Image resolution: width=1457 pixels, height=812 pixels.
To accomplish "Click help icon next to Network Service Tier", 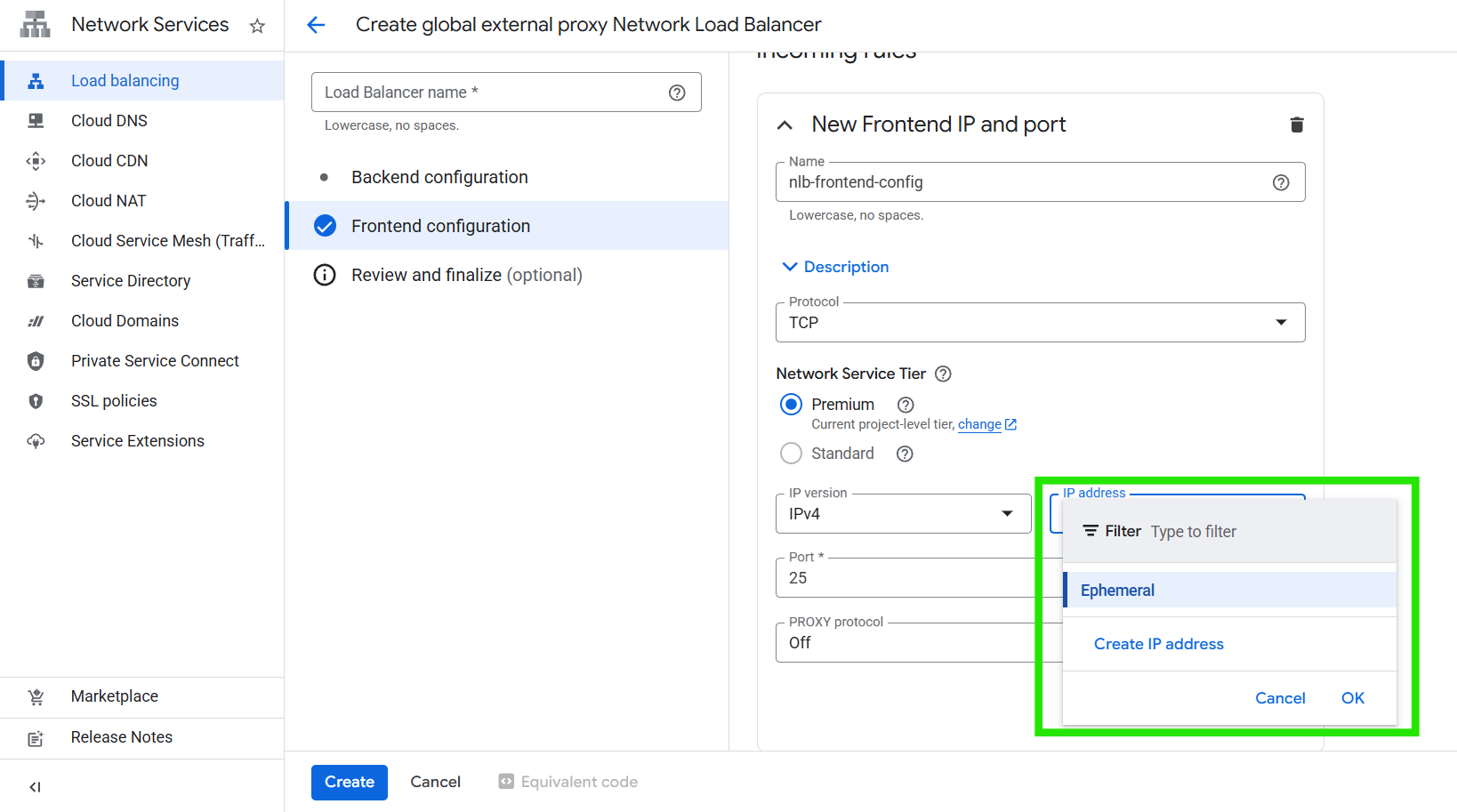I will click(943, 374).
